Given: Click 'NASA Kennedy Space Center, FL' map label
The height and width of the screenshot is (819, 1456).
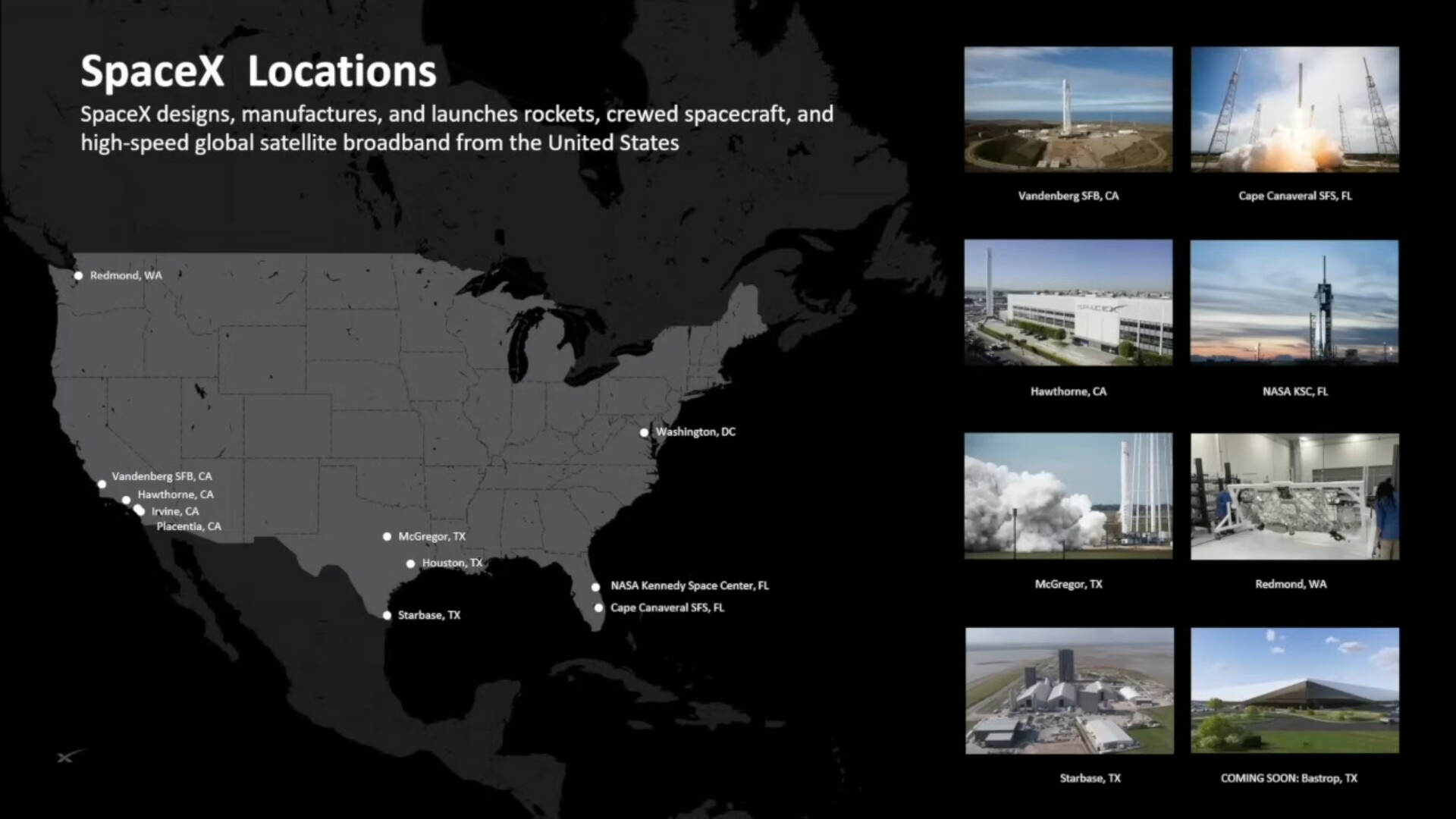Looking at the screenshot, I should pos(689,585).
